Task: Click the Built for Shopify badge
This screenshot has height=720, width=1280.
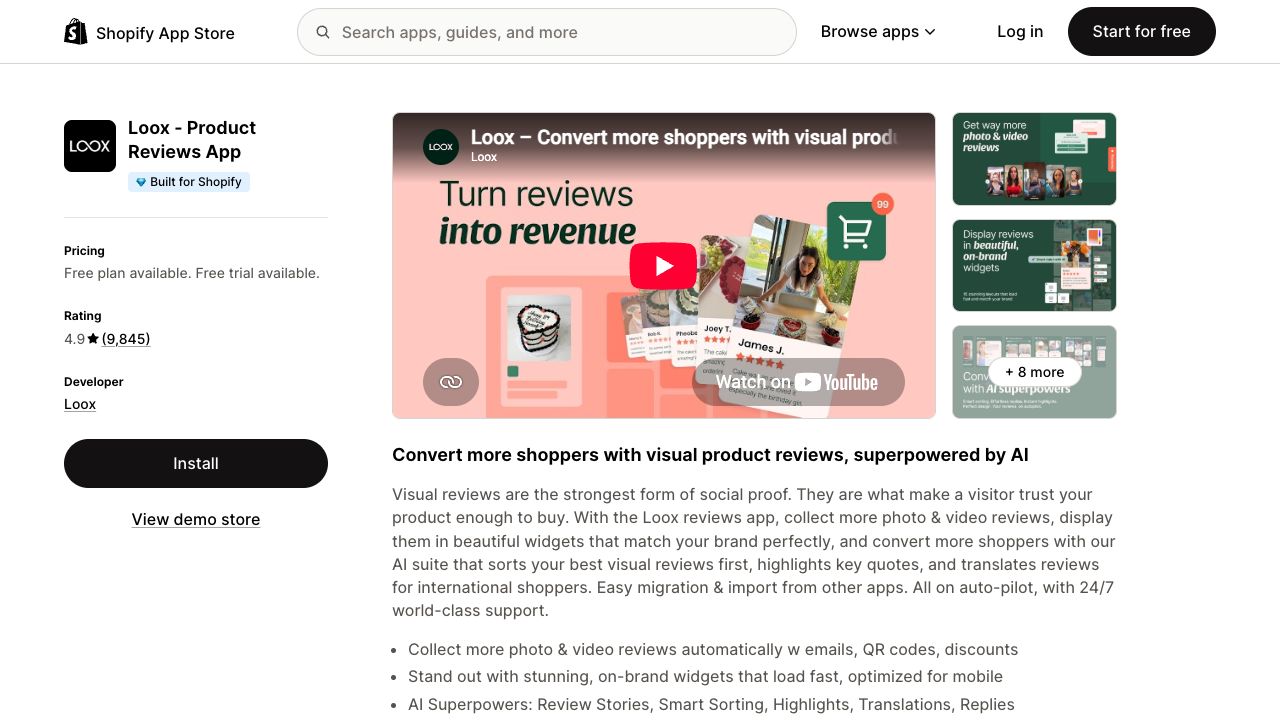Action: tap(189, 182)
